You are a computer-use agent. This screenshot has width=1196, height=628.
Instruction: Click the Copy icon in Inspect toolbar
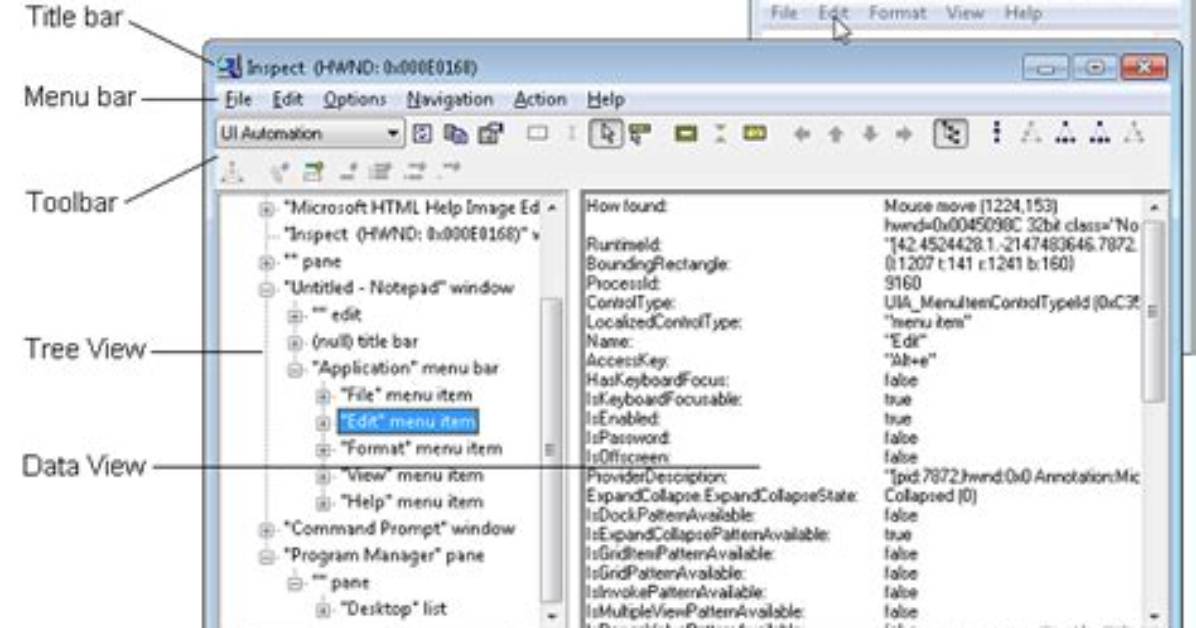[x=456, y=134]
